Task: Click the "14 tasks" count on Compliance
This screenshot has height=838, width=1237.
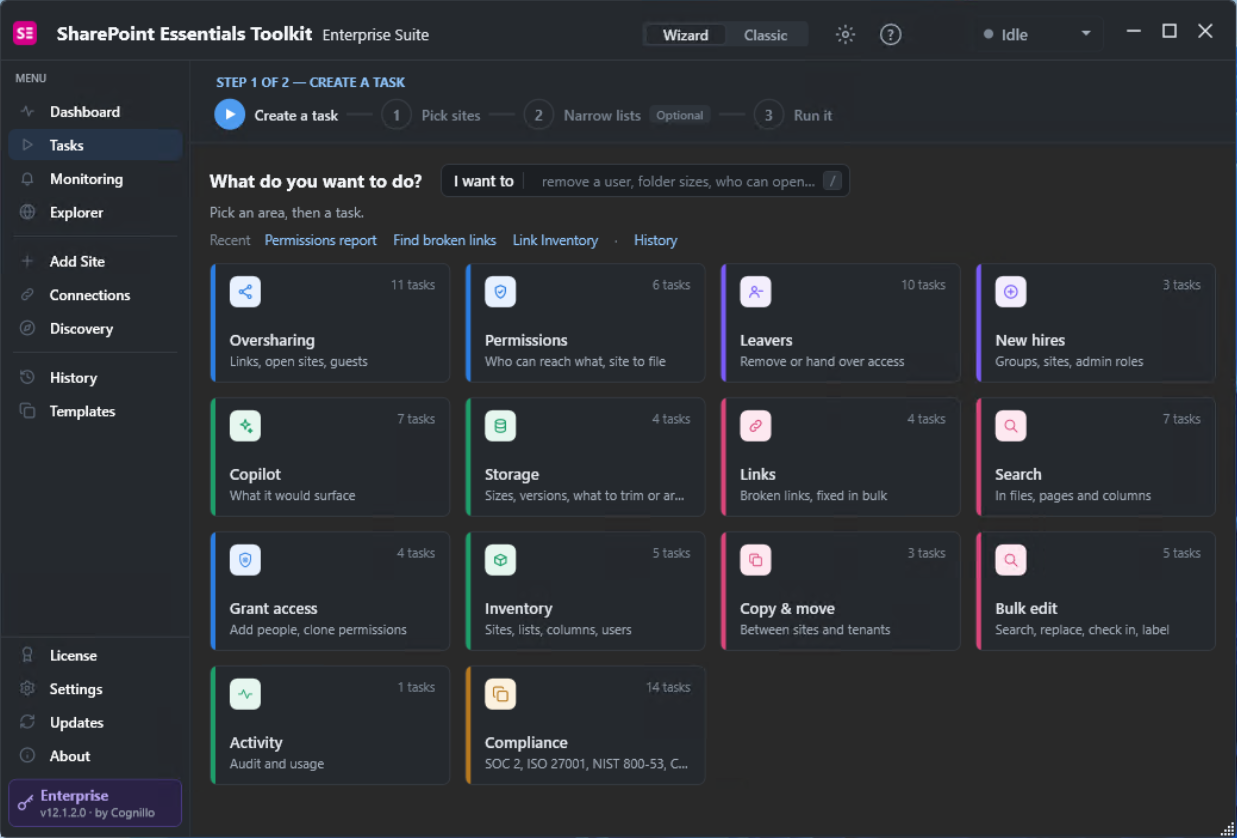Action: 668,687
